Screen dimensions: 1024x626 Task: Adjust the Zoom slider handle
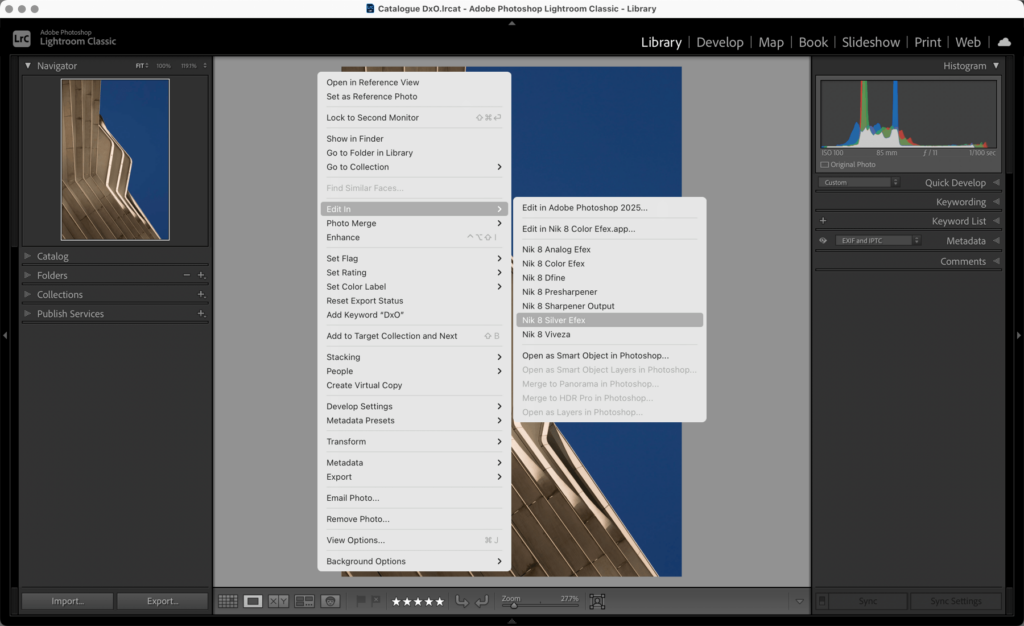[514, 605]
